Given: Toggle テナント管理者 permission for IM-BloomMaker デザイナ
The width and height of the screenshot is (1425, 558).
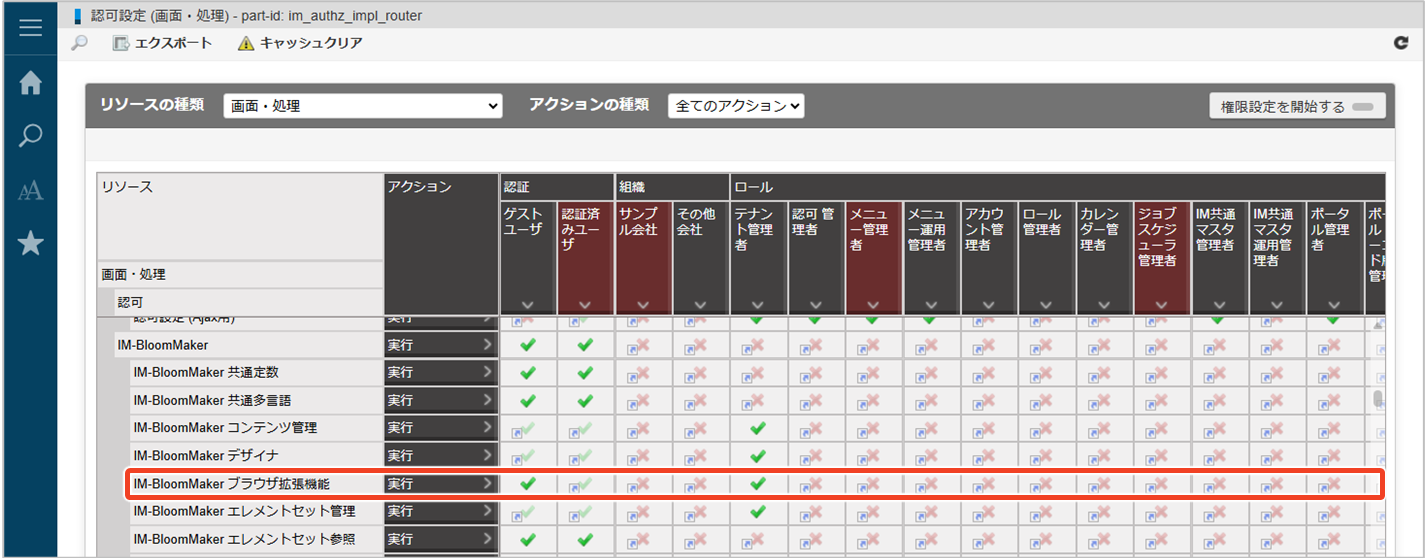Looking at the screenshot, I should click(757, 456).
